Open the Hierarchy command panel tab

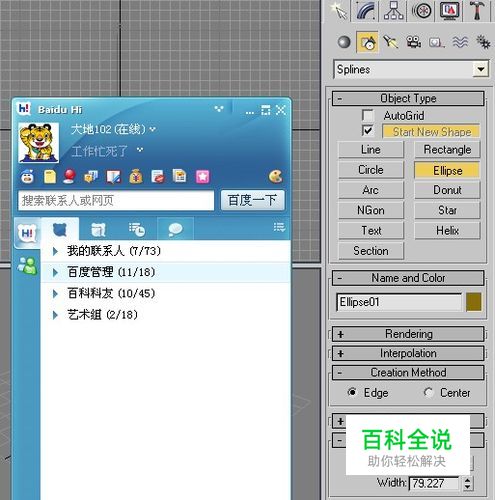click(x=394, y=11)
